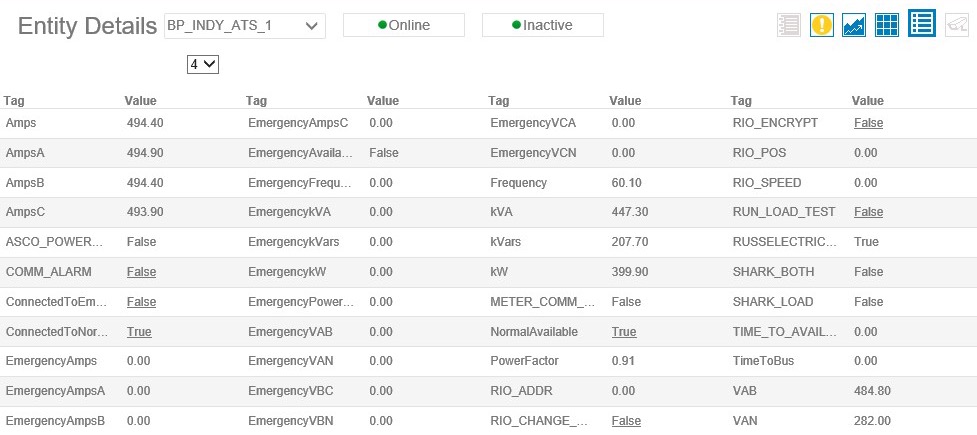This screenshot has width=977, height=435.
Task: Click the ConnectedToEm... False link
Action: [141, 302]
